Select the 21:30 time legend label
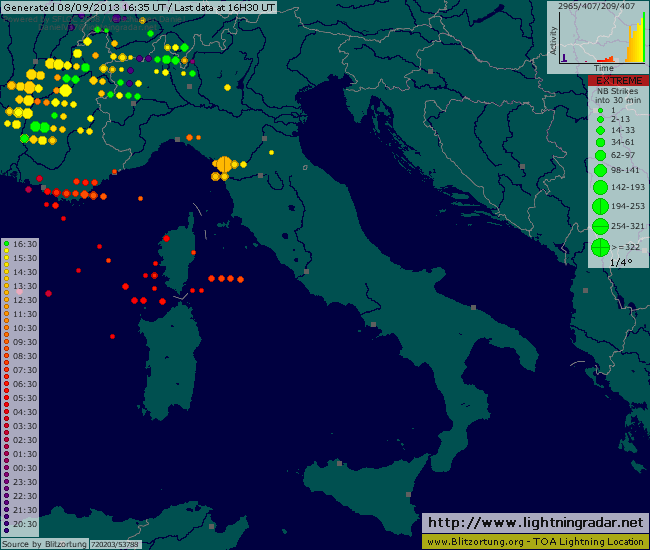 (25, 510)
